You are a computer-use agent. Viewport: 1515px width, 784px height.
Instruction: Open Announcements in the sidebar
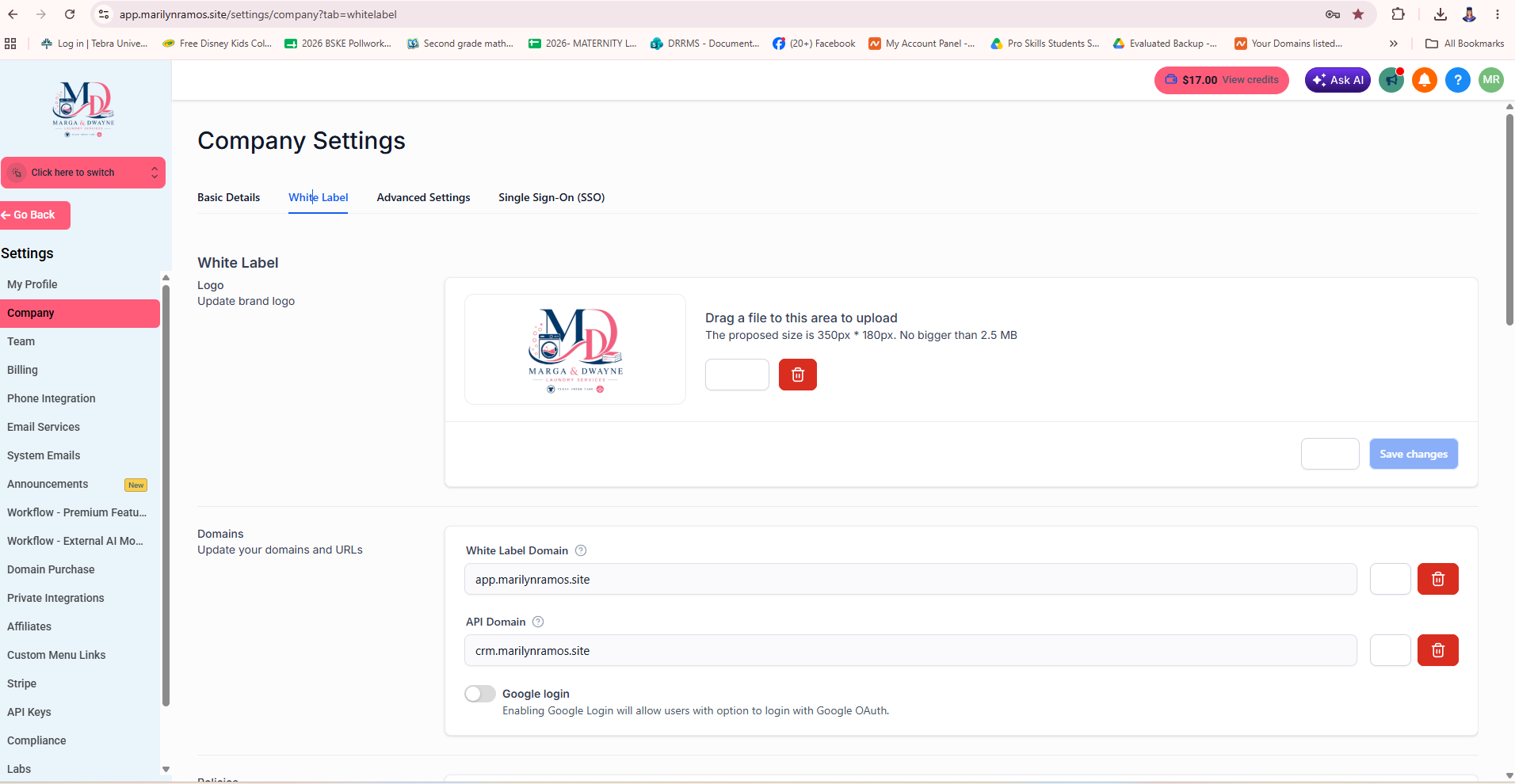click(x=80, y=484)
